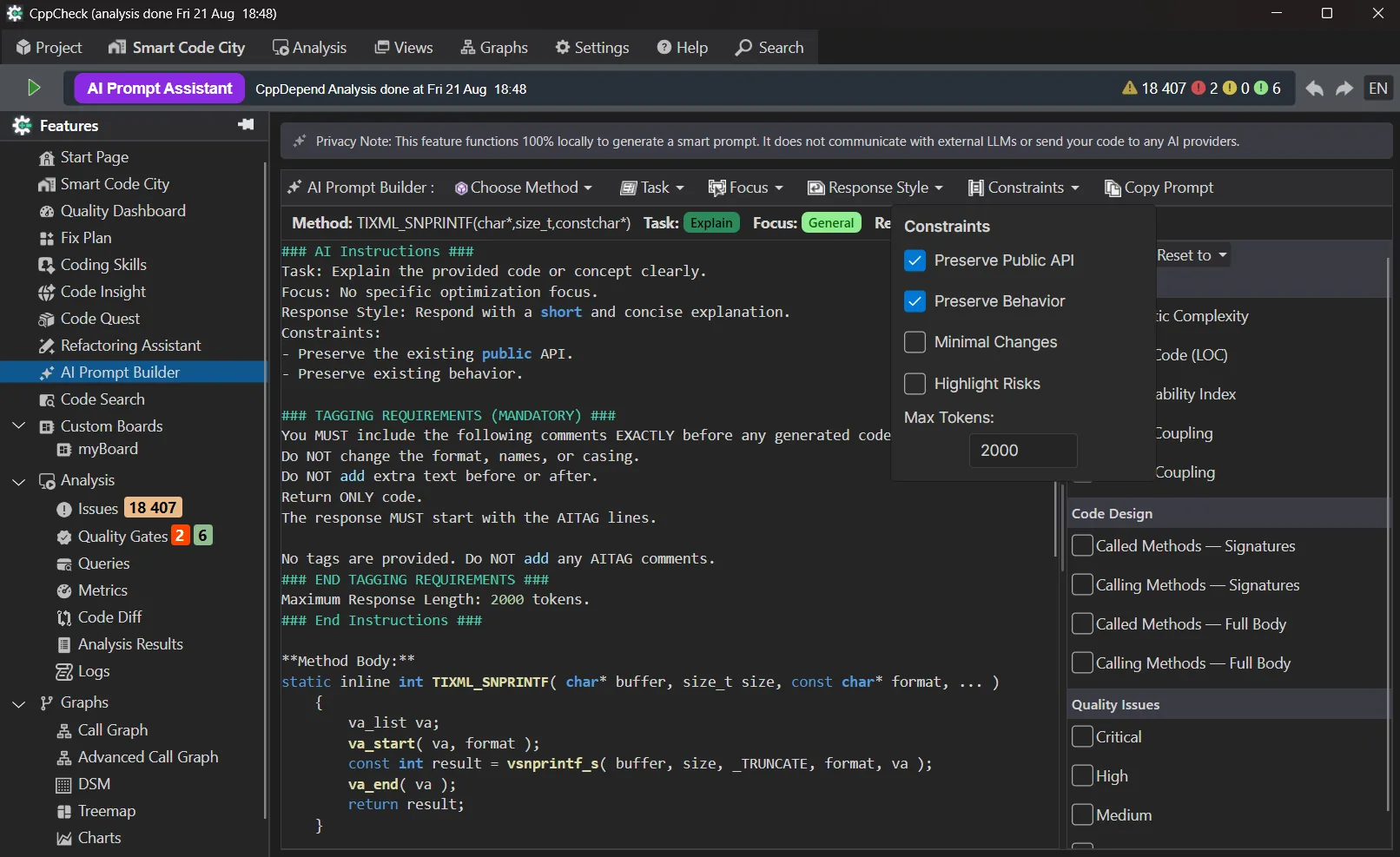Collapse Analysis tree node
The image size is (1400, 857).
click(x=19, y=480)
